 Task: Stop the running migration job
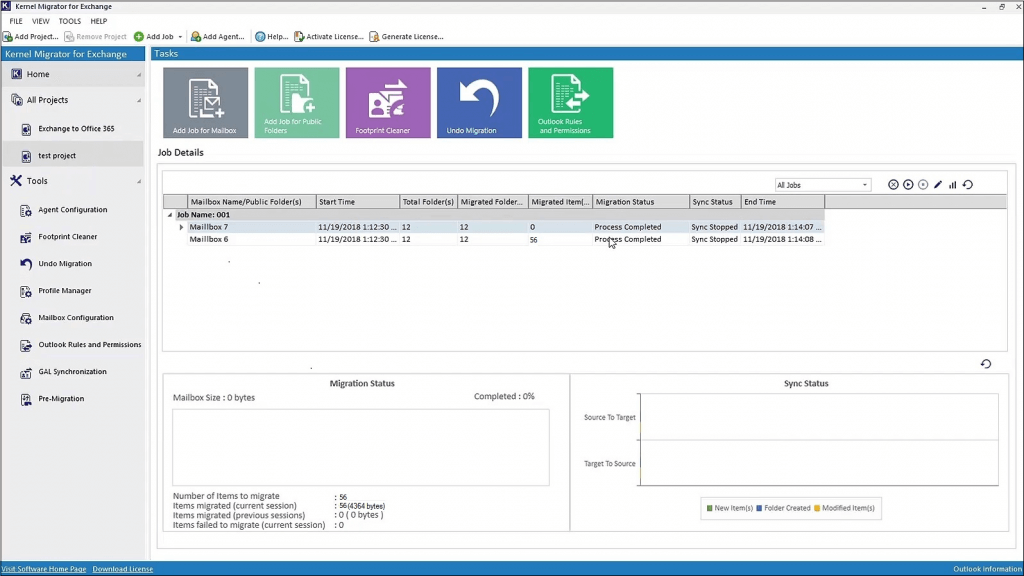point(922,184)
